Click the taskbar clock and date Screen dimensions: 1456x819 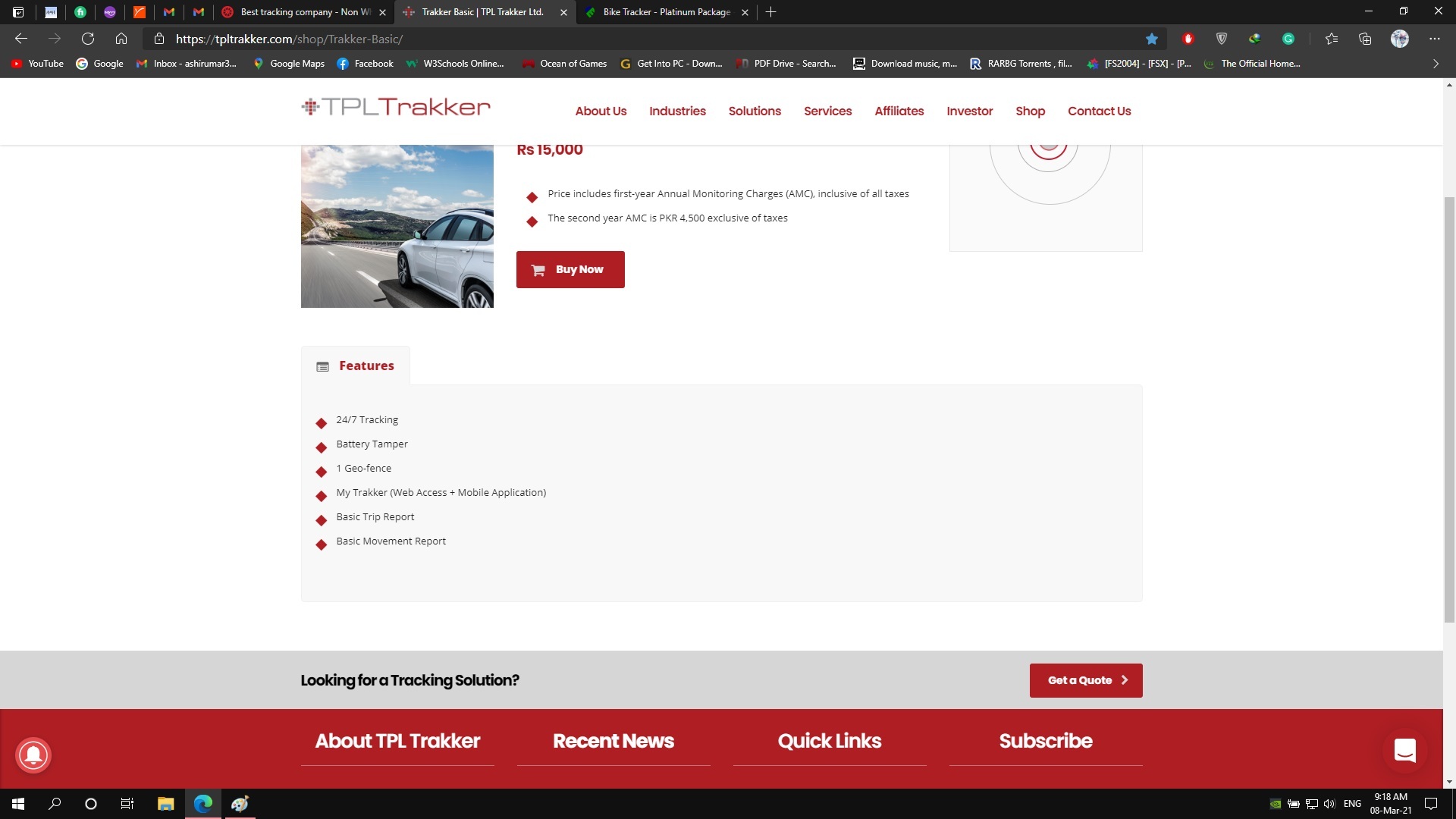(1391, 804)
